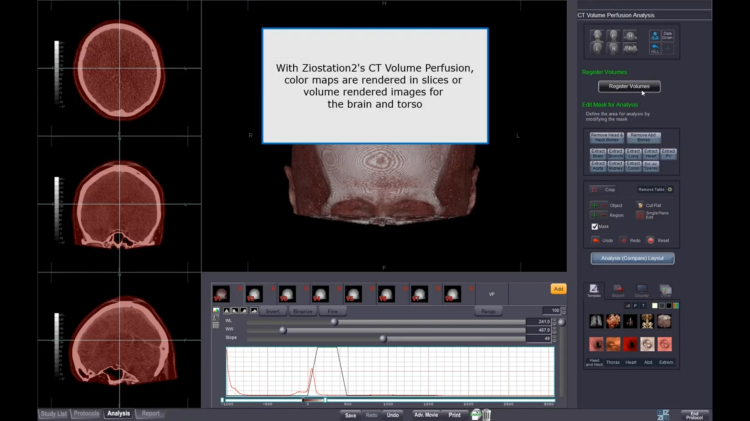Open the Study List tab
The width and height of the screenshot is (750, 421).
point(54,414)
